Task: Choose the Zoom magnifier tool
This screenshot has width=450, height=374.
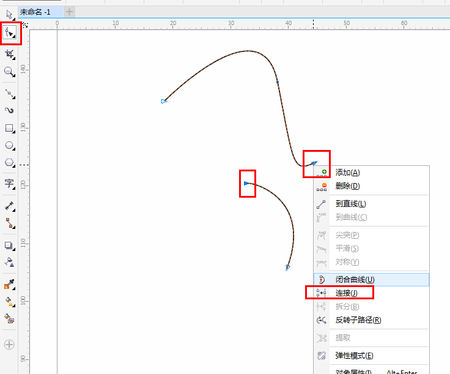Action: (9, 72)
